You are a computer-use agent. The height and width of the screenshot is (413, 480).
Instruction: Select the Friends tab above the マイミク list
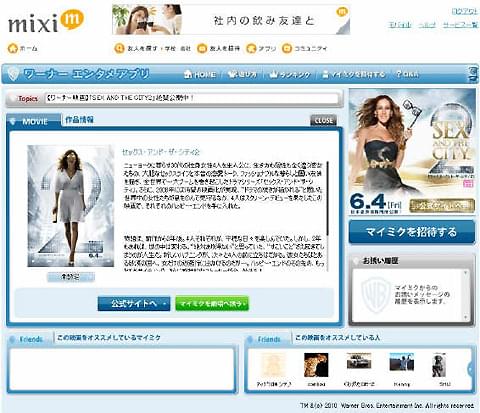click(x=30, y=339)
